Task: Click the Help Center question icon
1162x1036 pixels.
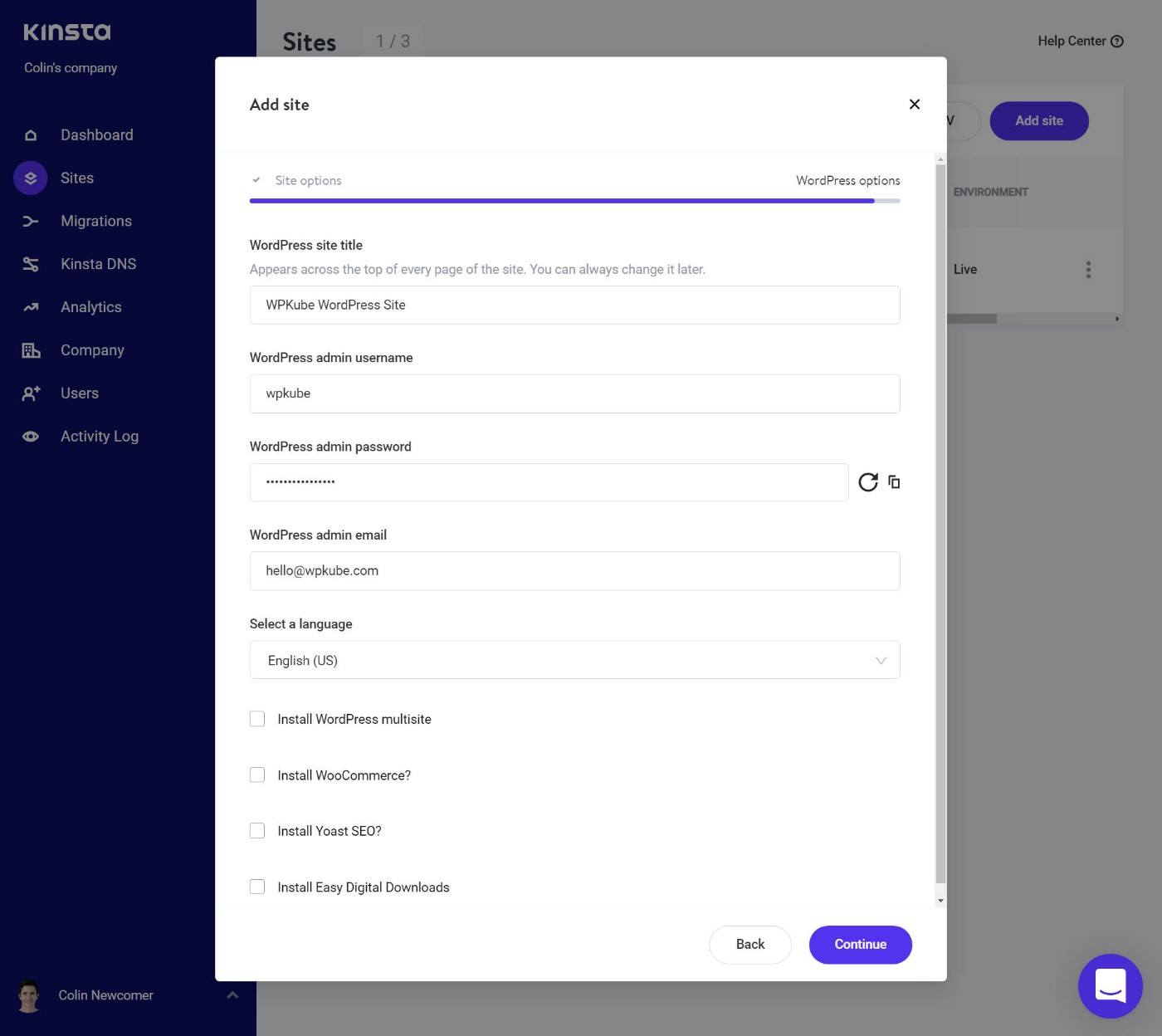Action: [x=1117, y=41]
